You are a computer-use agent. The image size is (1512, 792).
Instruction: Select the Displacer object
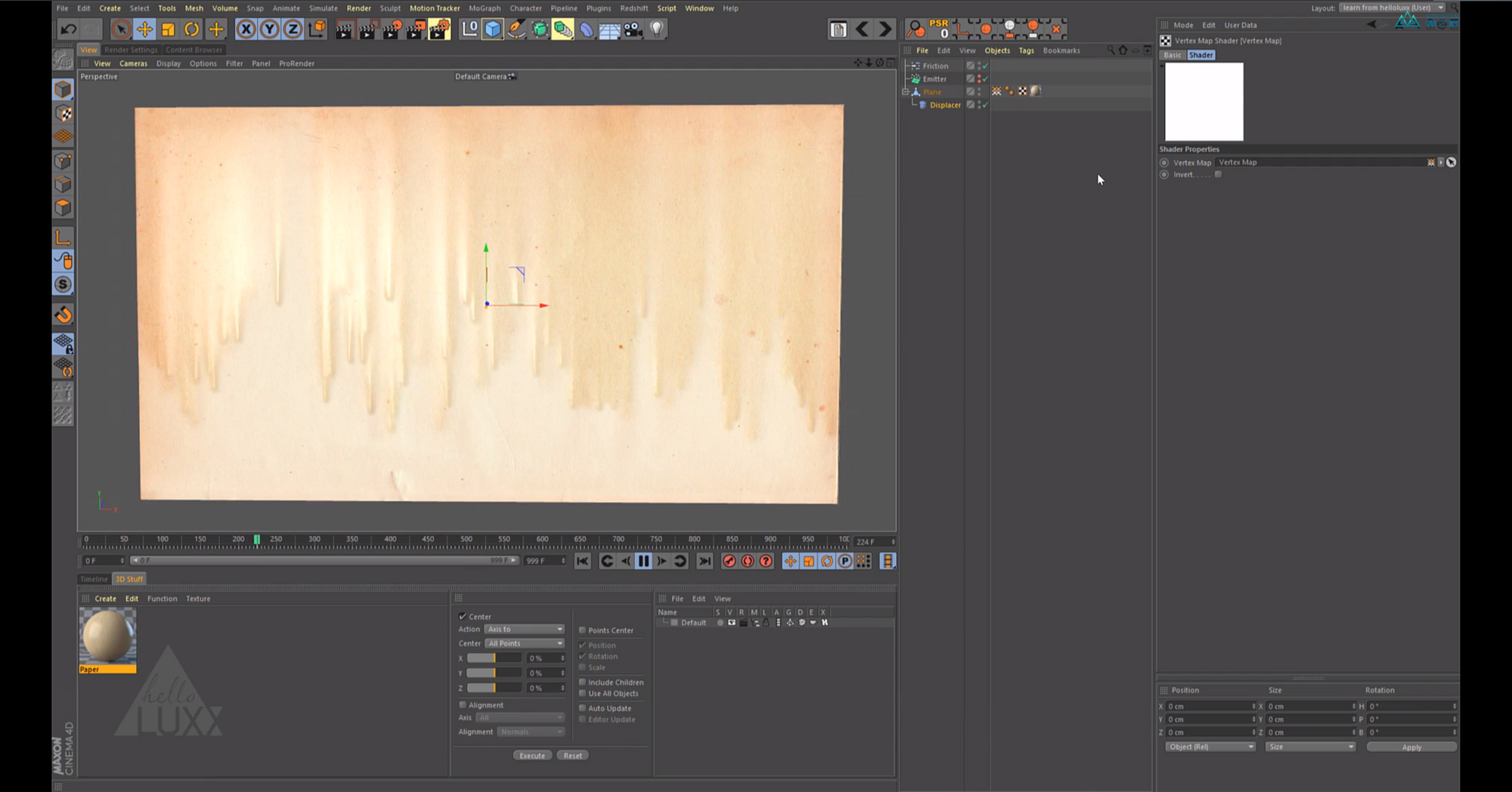(x=945, y=105)
